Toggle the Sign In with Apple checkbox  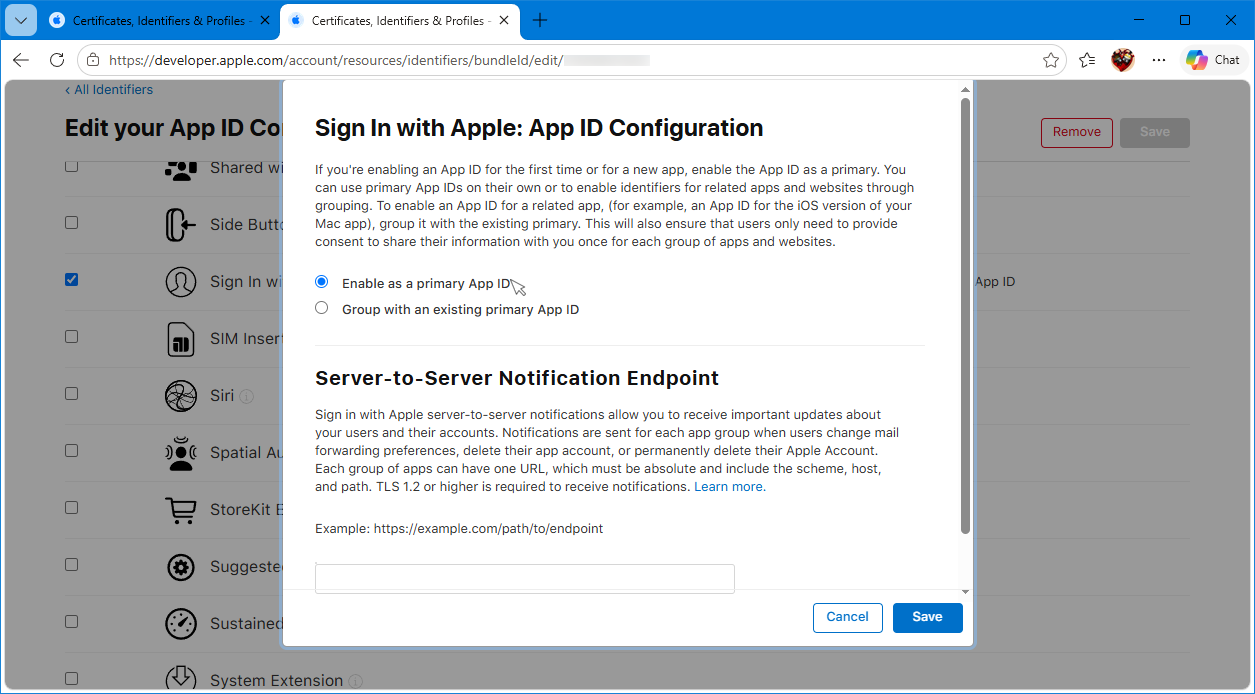pyautogui.click(x=71, y=280)
